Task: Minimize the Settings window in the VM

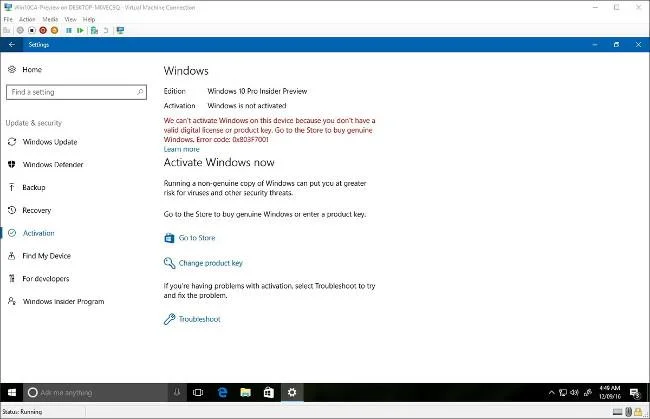Action: [x=595, y=44]
